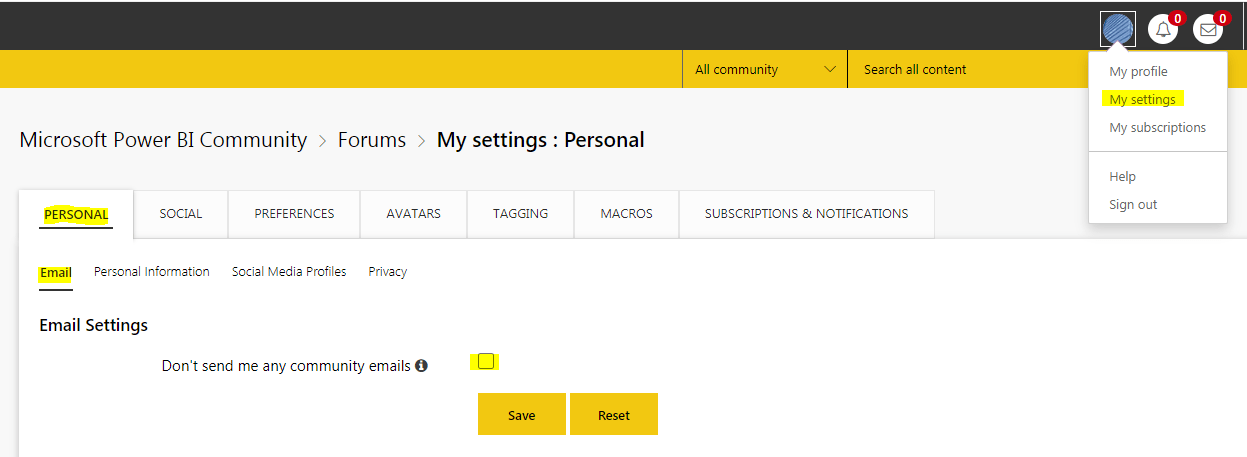Click the Email Settings heading text
Image resolution: width=1247 pixels, height=457 pixels.
94,325
